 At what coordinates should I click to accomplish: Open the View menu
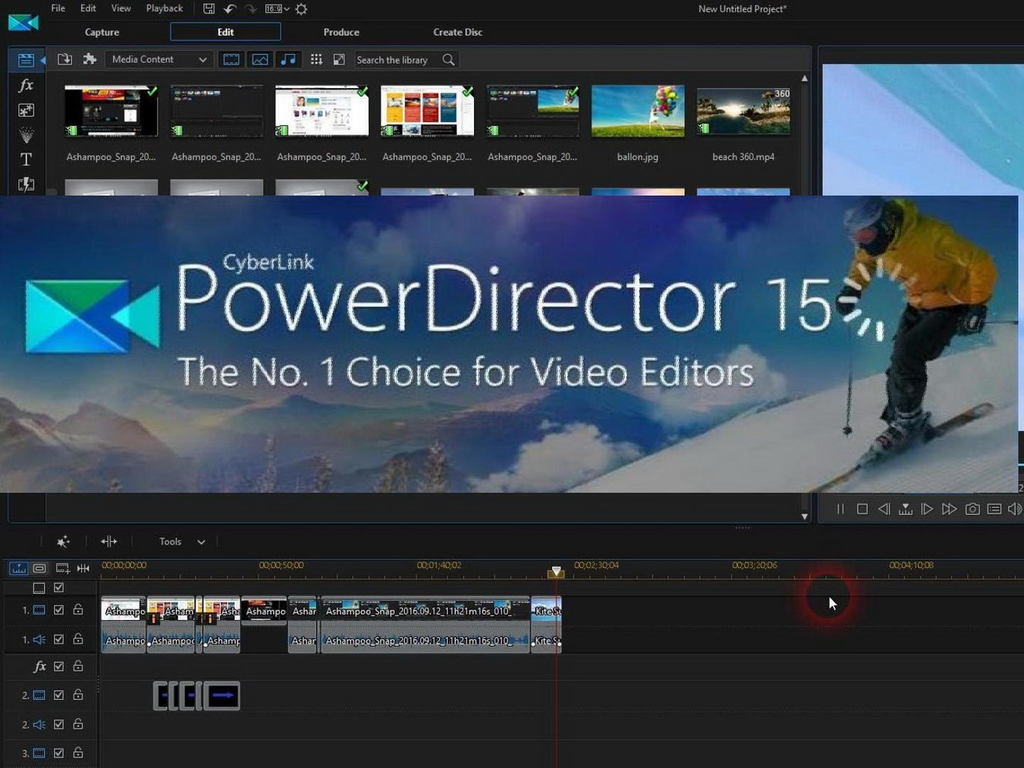click(x=121, y=8)
